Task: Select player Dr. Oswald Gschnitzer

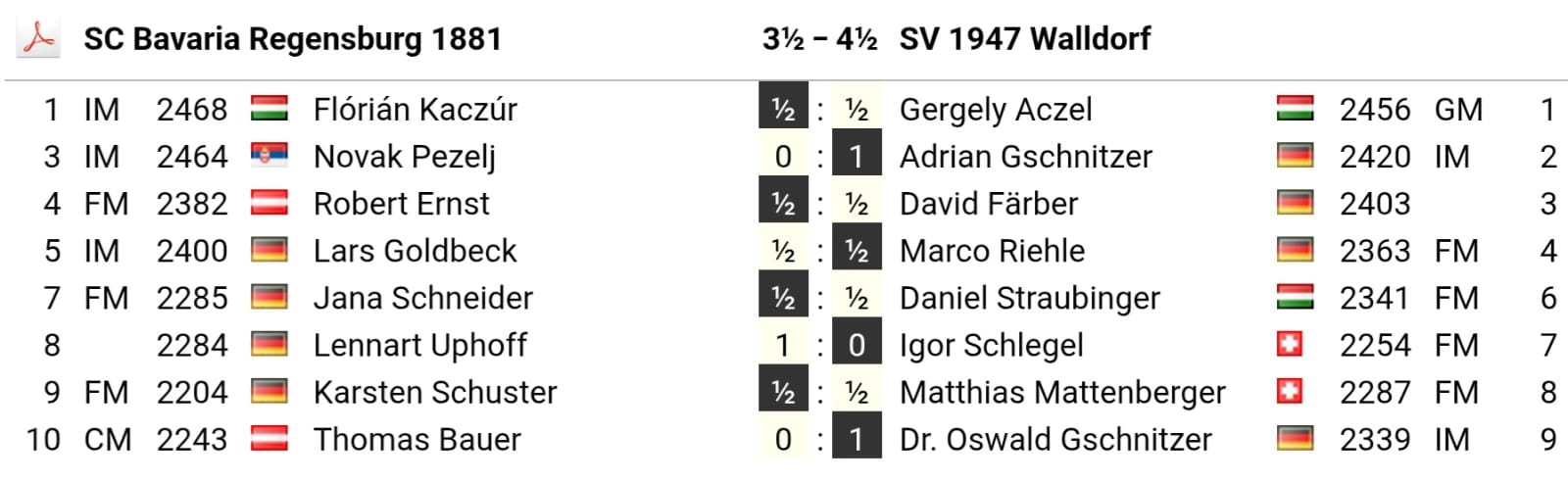Action: click(x=1054, y=439)
